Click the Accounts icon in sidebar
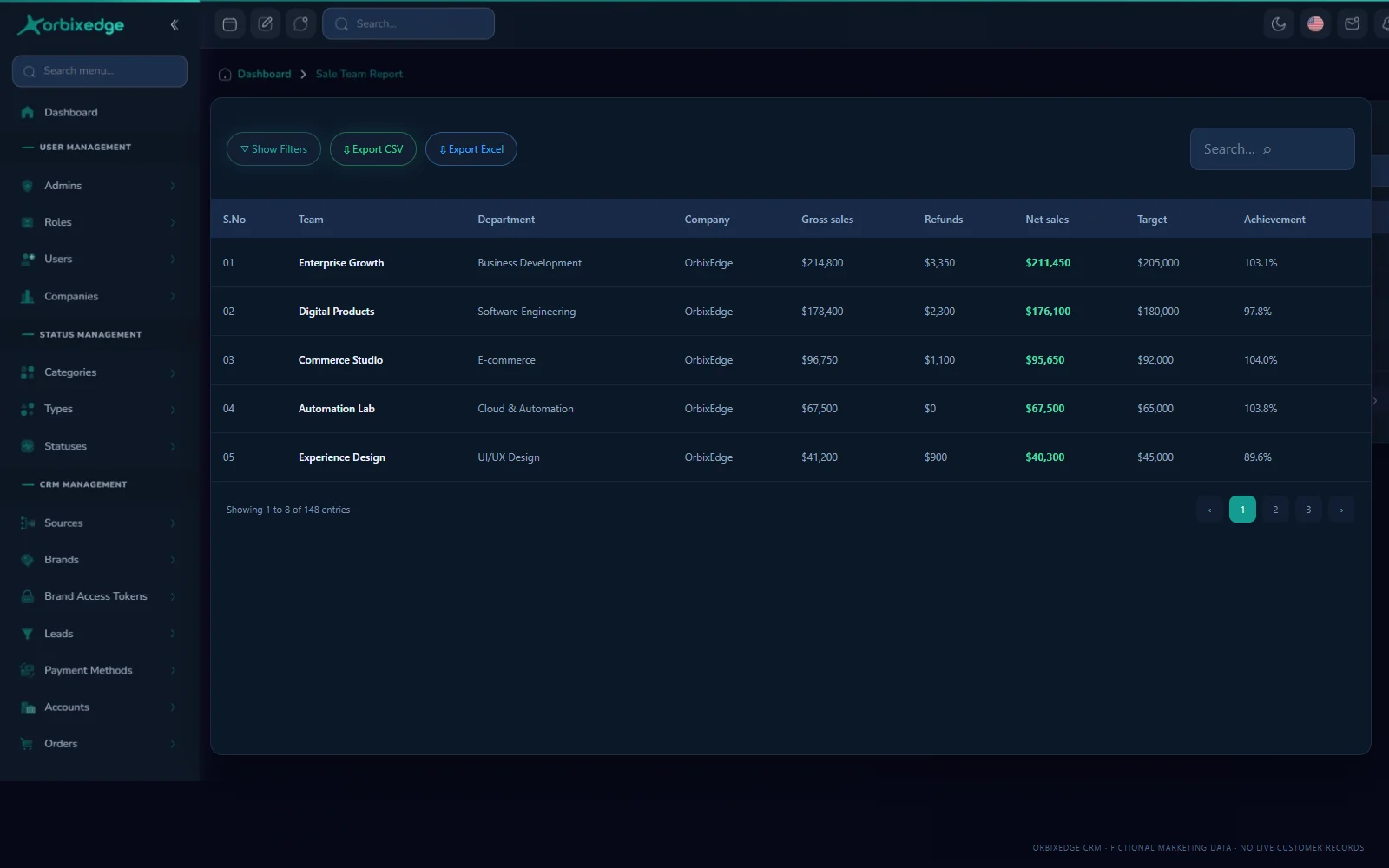Viewport: 1389px width, 868px height. 27,707
